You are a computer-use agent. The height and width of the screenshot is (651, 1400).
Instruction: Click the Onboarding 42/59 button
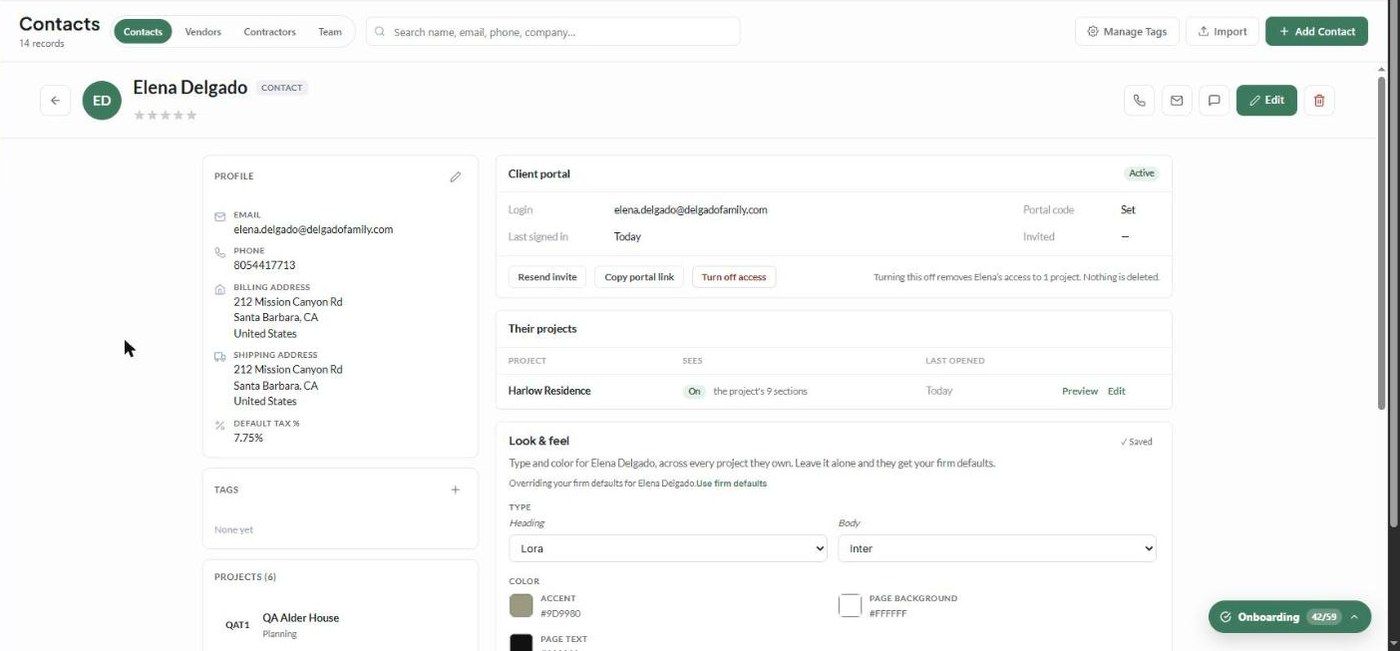click(x=1289, y=617)
